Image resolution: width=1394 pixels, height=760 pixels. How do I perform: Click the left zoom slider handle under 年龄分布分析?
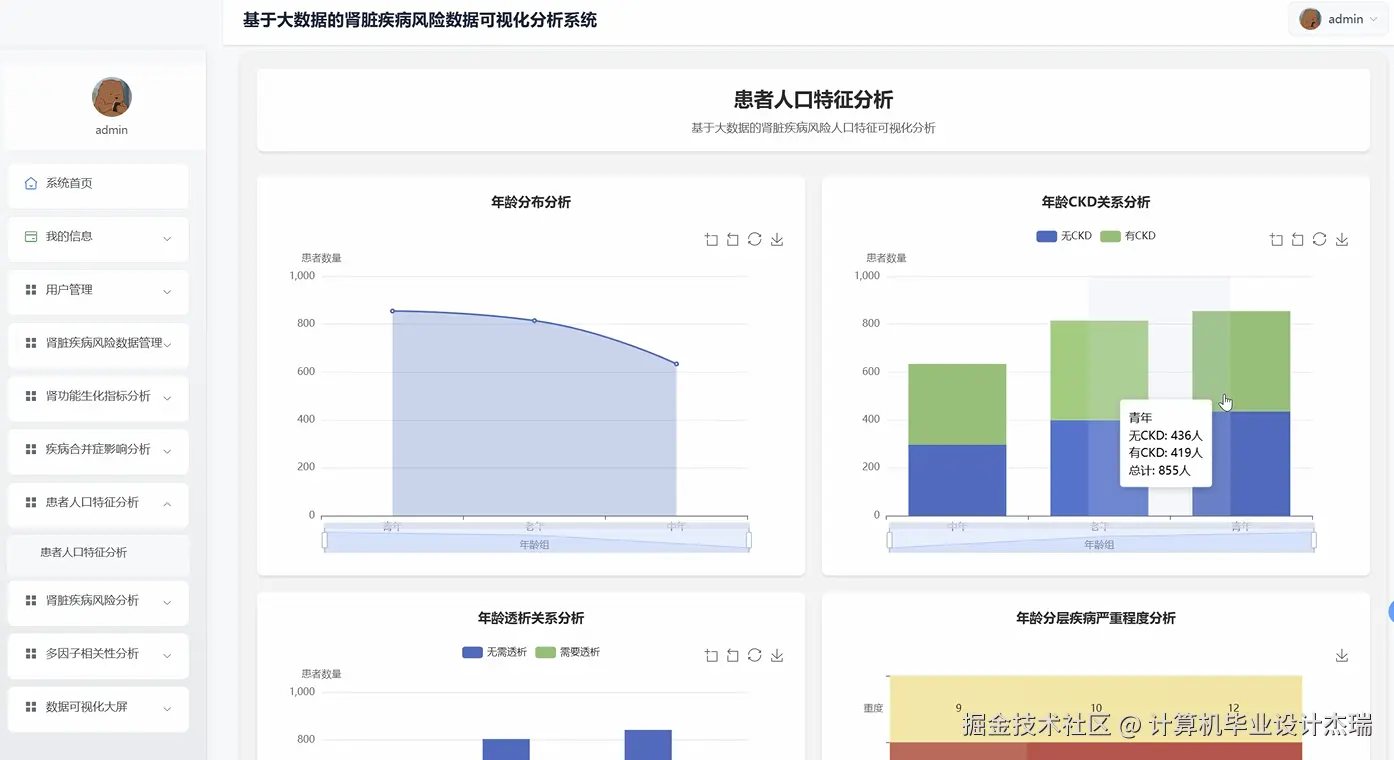[x=324, y=540]
